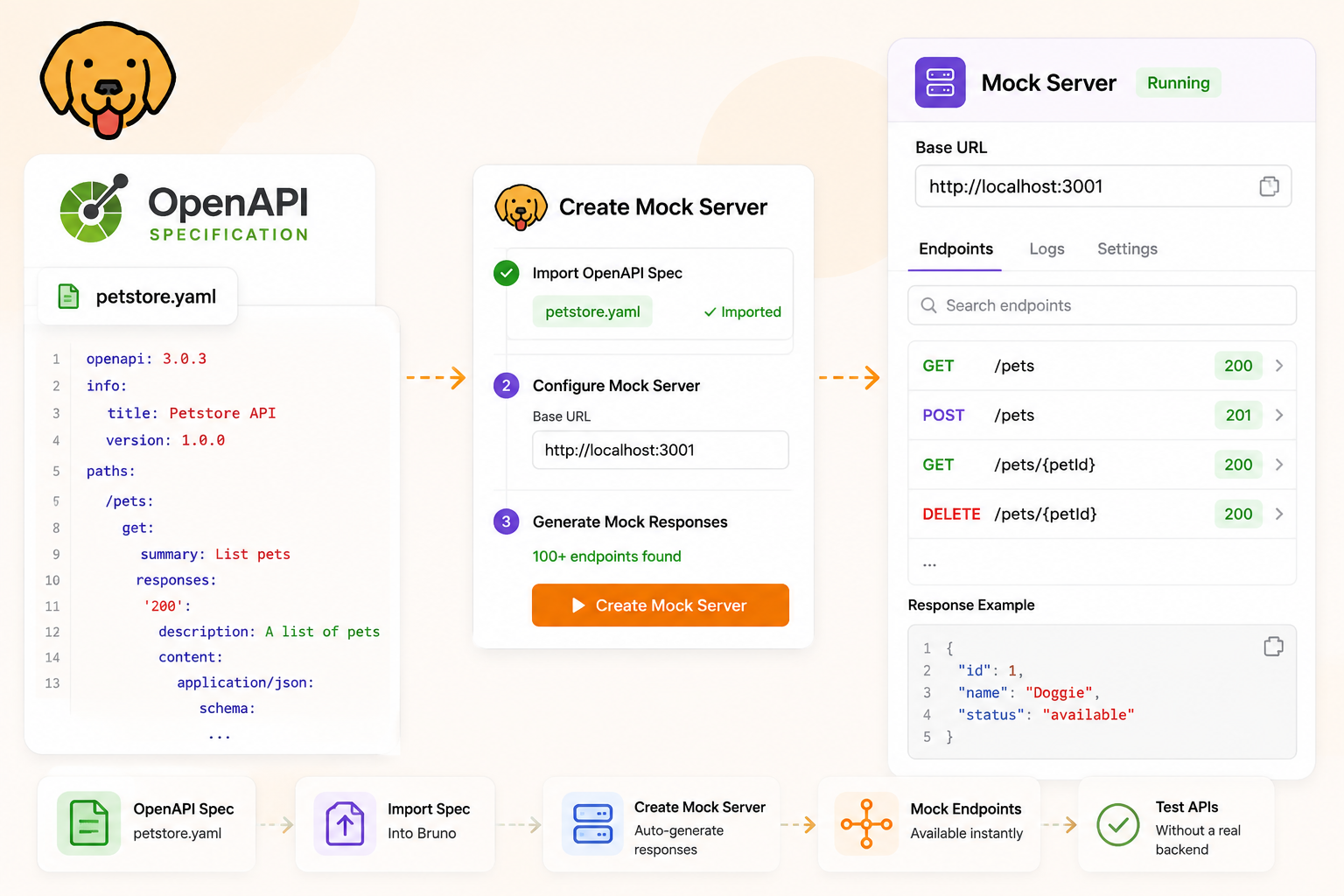Click the purple Mock Server icon
The width and height of the screenshot is (1344, 896).
coord(940,82)
